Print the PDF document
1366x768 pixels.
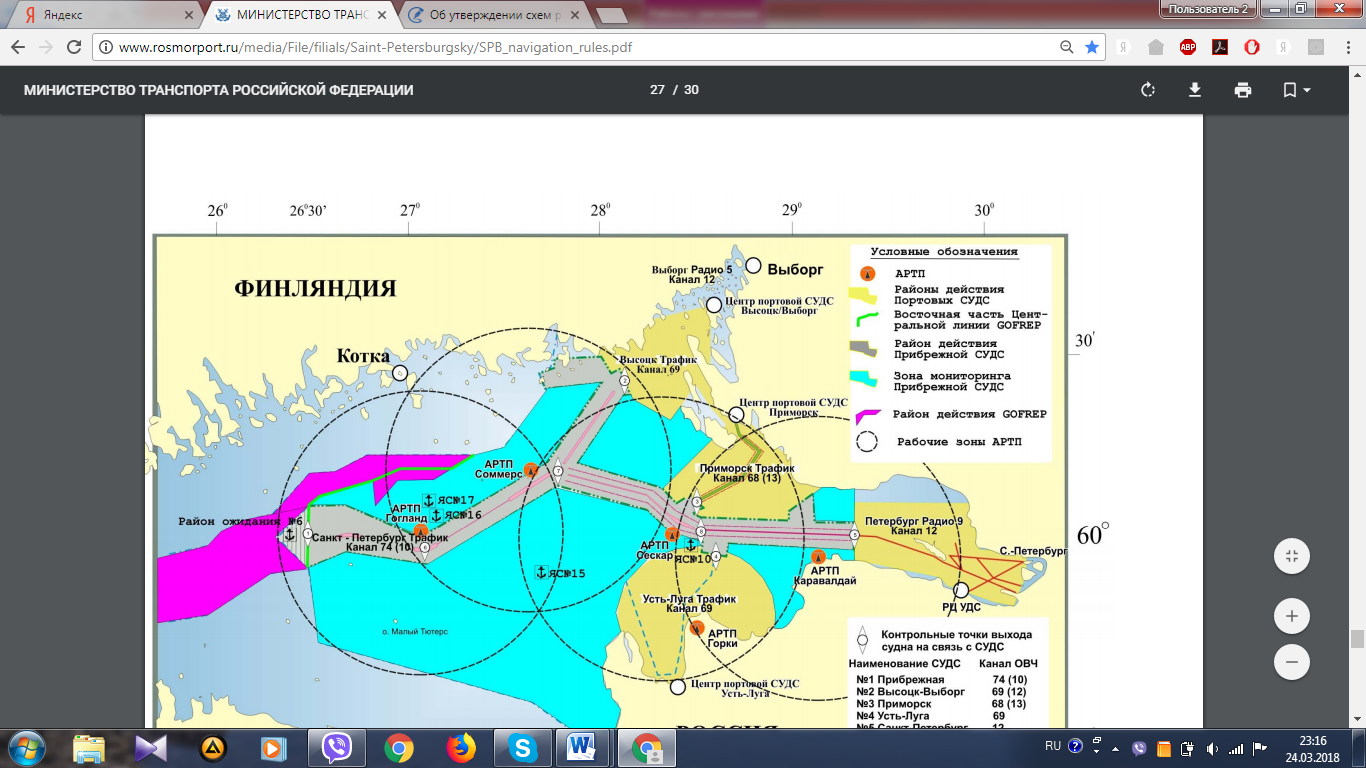[x=1243, y=90]
